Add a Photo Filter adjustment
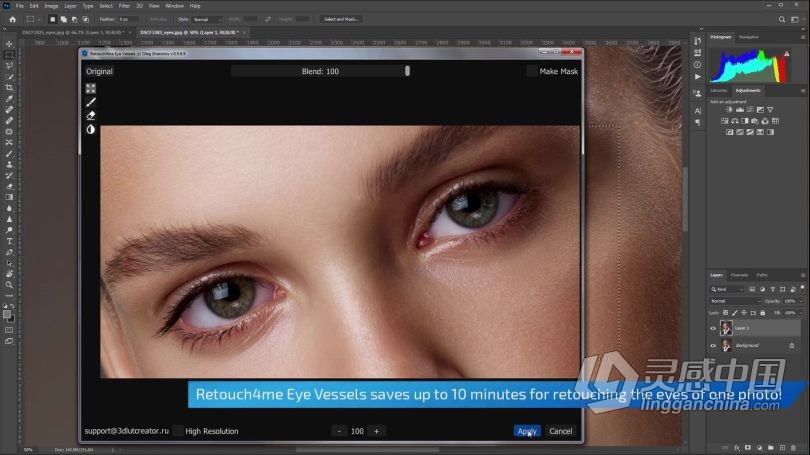810x455 pixels. 755,121
